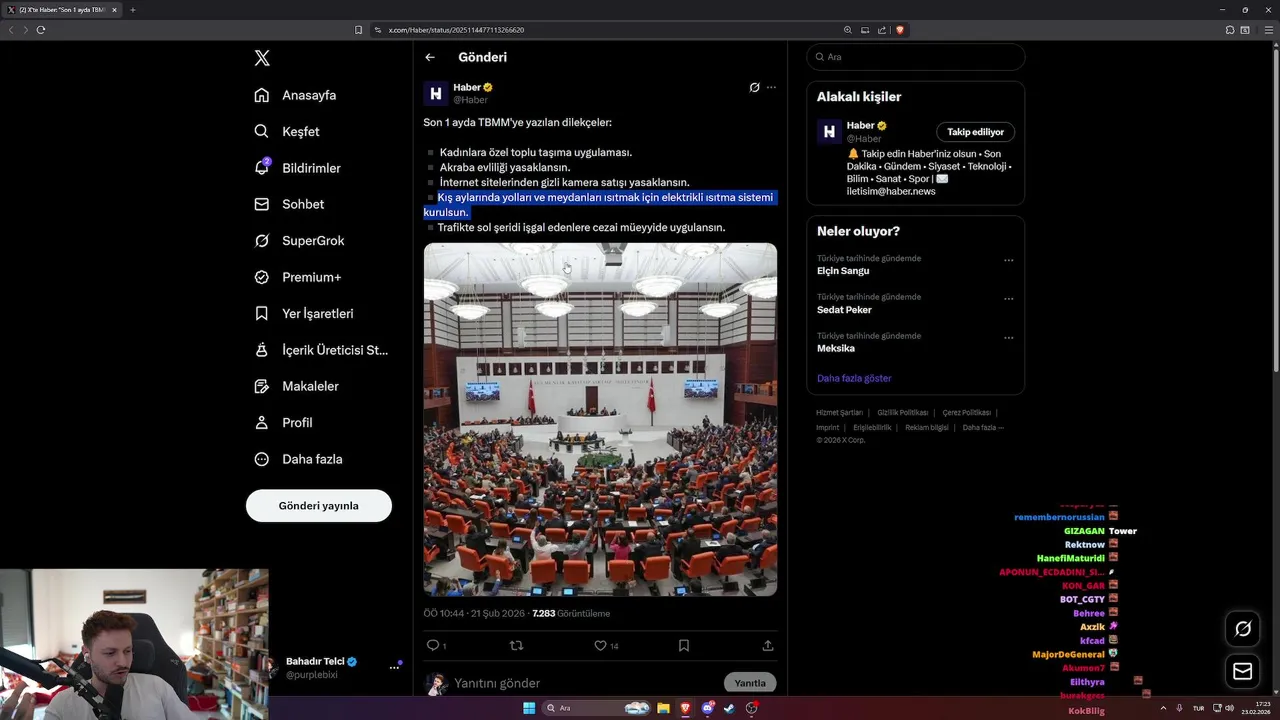1280x720 pixels.
Task: Go back with the Gönderi arrow
Action: tap(430, 57)
